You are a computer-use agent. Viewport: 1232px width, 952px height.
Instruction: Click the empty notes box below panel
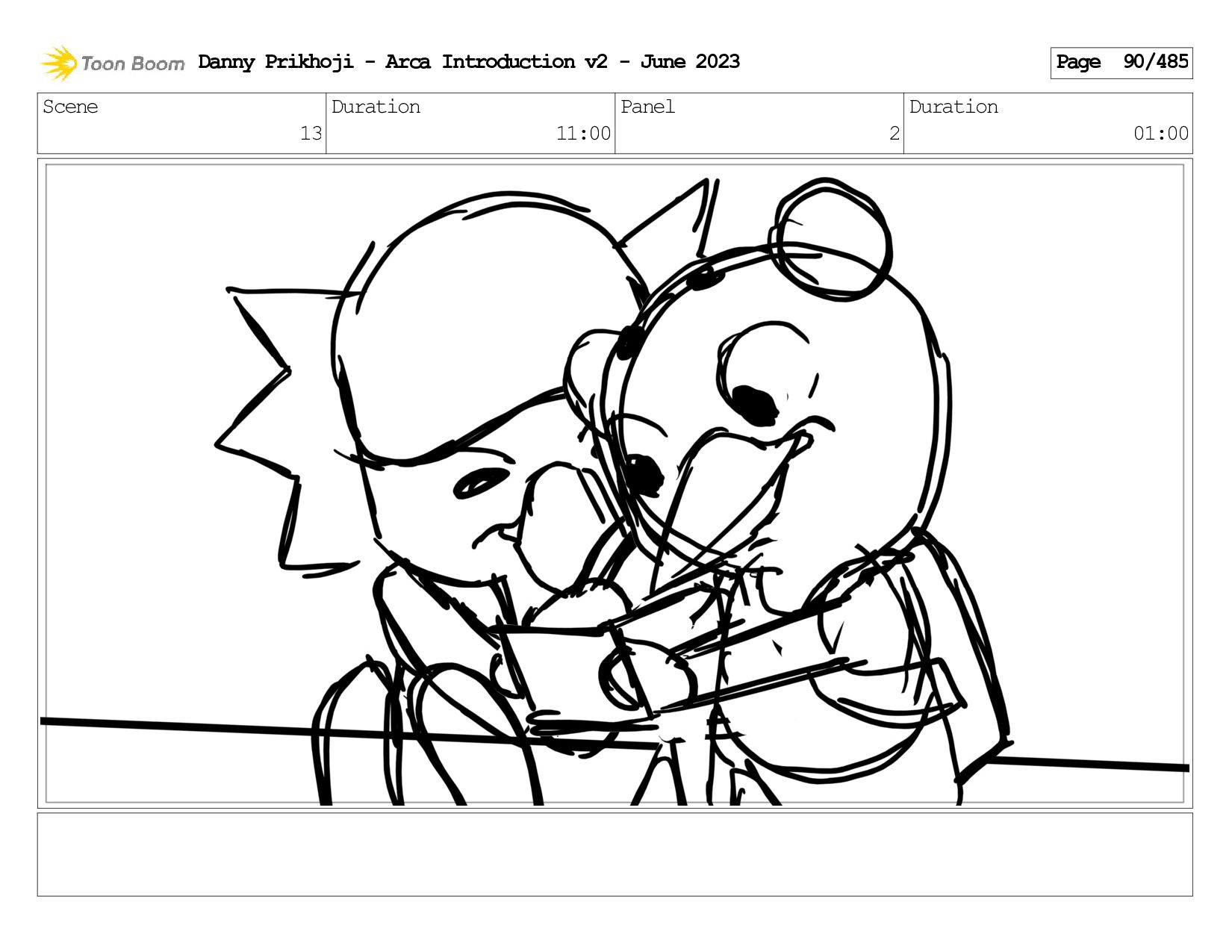(x=615, y=854)
